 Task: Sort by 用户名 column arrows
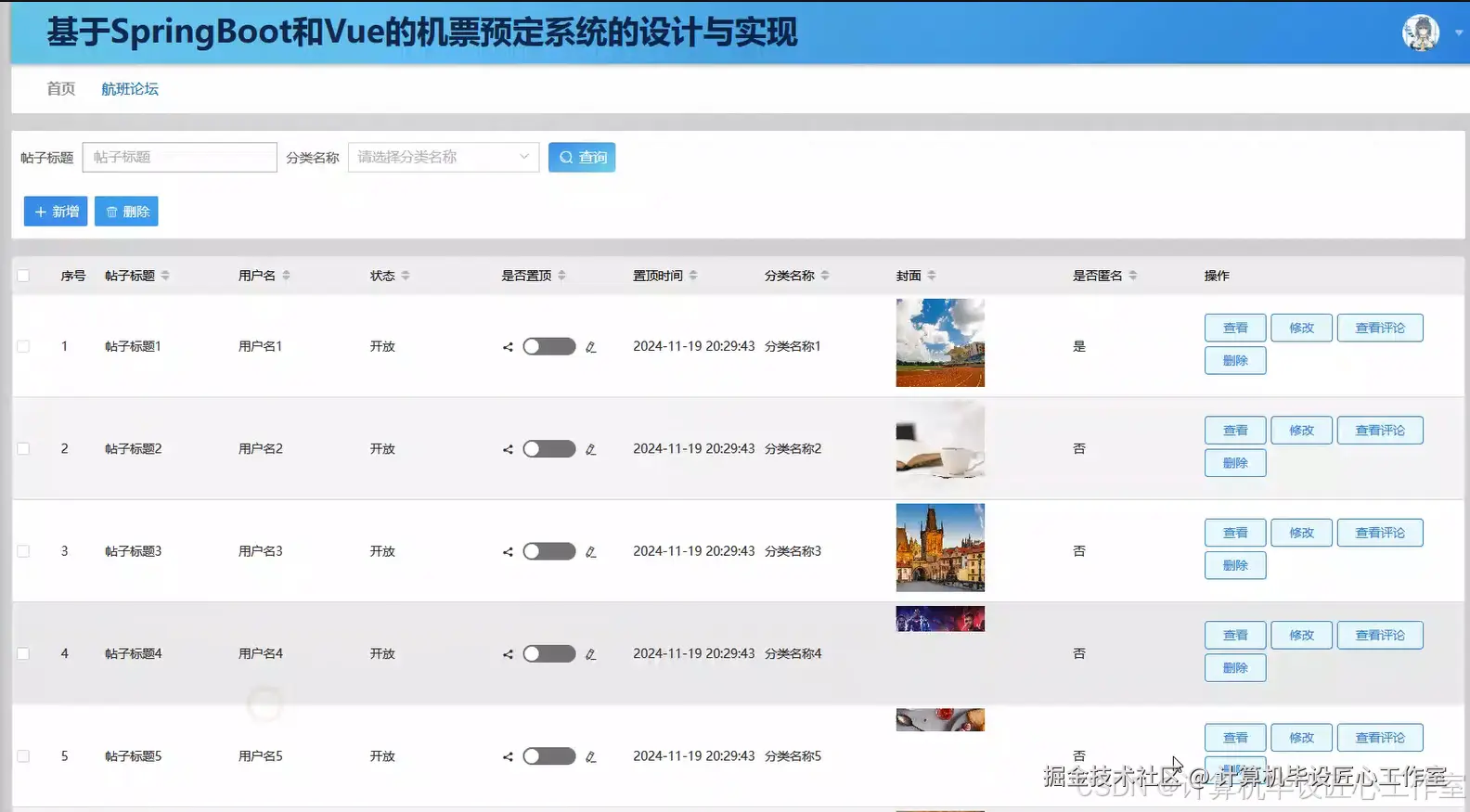coord(286,276)
